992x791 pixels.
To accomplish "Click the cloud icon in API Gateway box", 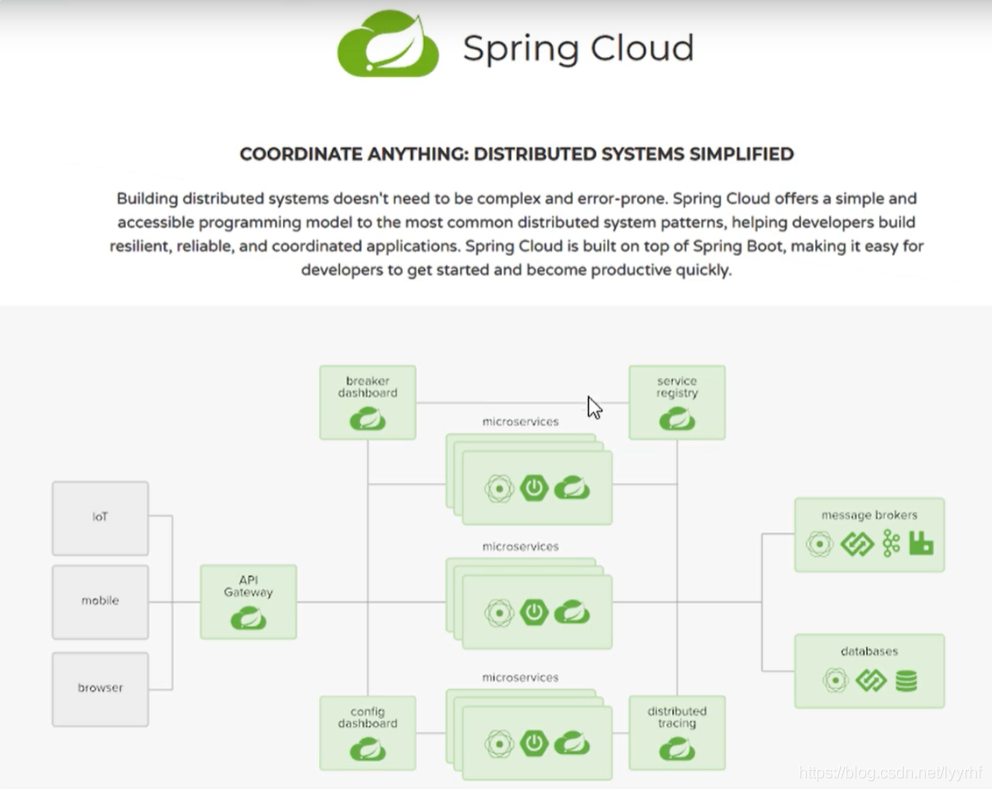I will (248, 618).
